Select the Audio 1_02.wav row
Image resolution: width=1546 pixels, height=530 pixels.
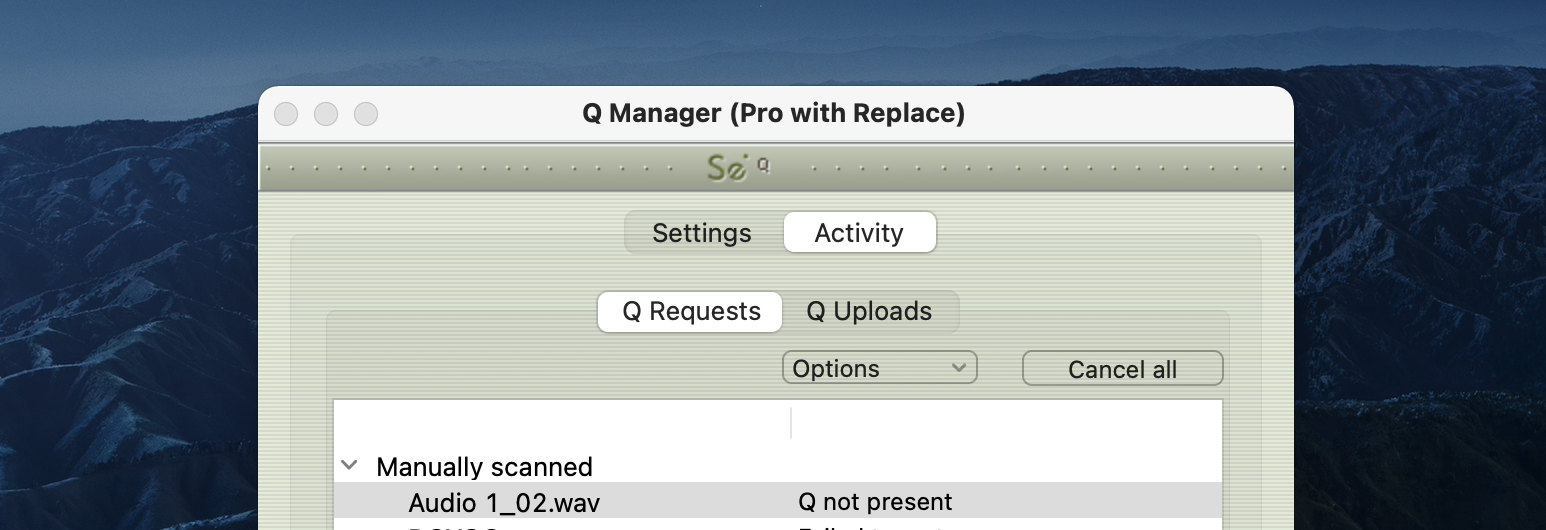tap(504, 501)
